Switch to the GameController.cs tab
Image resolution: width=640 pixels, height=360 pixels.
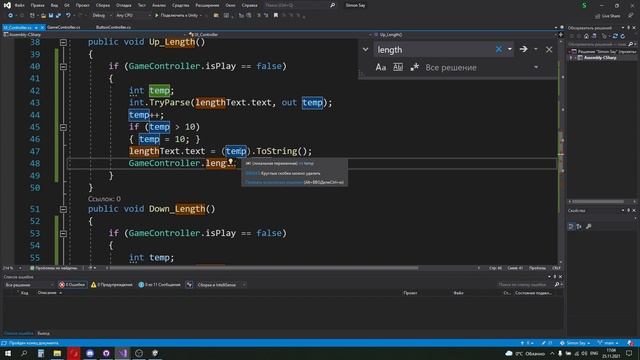click(x=64, y=27)
